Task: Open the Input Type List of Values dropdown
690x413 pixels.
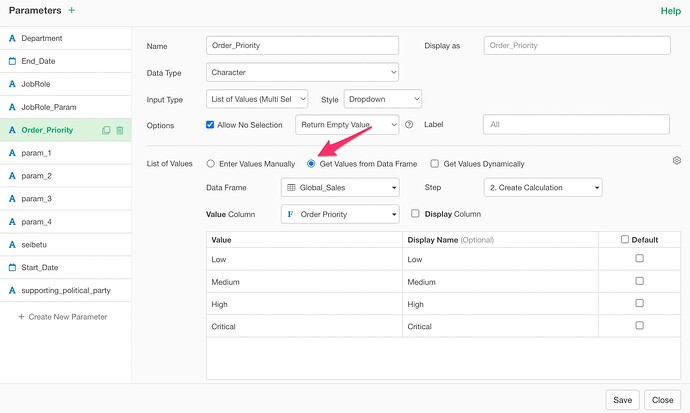Action: click(x=257, y=99)
